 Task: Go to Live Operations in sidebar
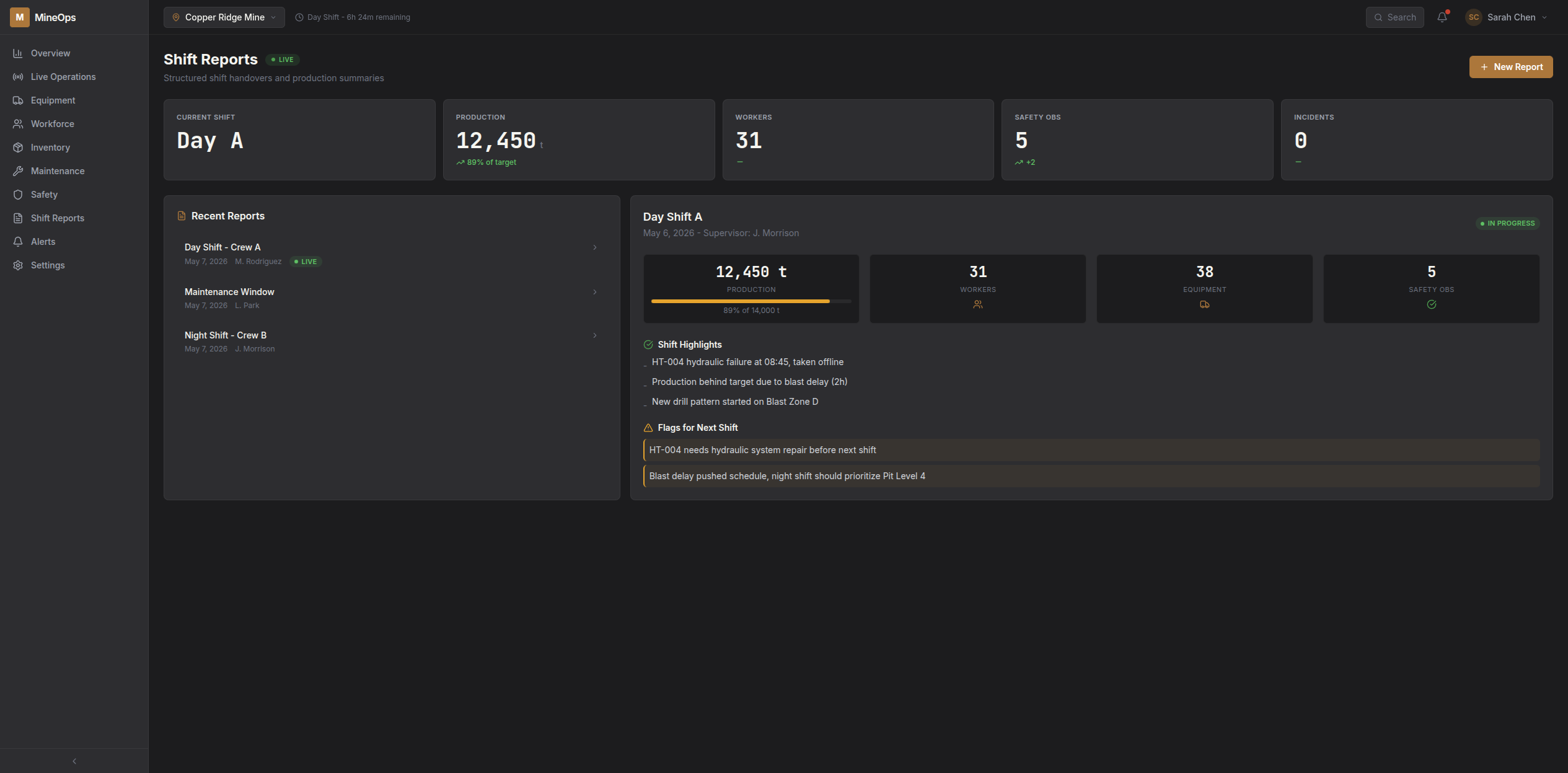[x=74, y=77]
